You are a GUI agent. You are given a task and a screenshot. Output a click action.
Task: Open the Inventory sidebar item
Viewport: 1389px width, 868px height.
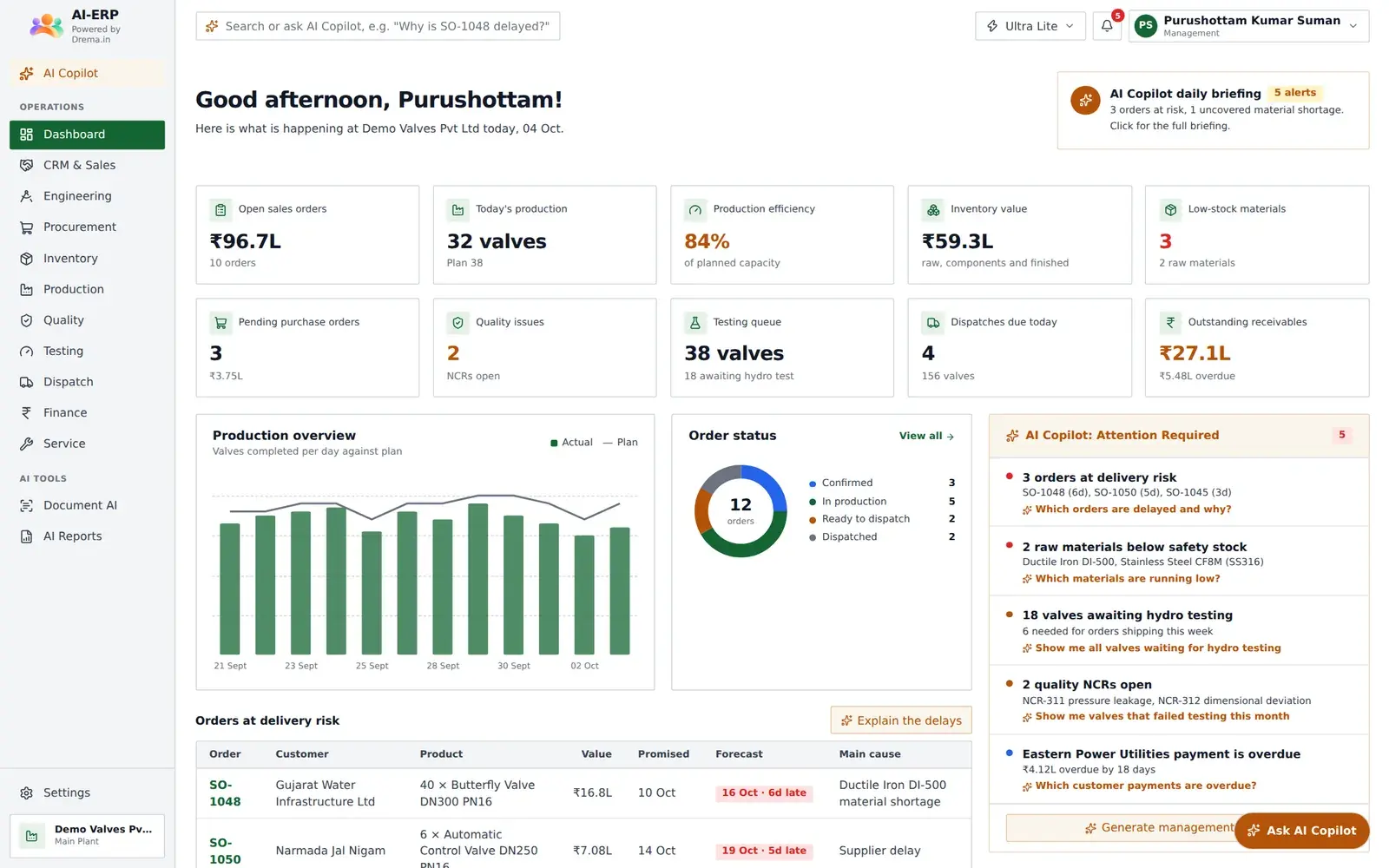tap(87, 259)
